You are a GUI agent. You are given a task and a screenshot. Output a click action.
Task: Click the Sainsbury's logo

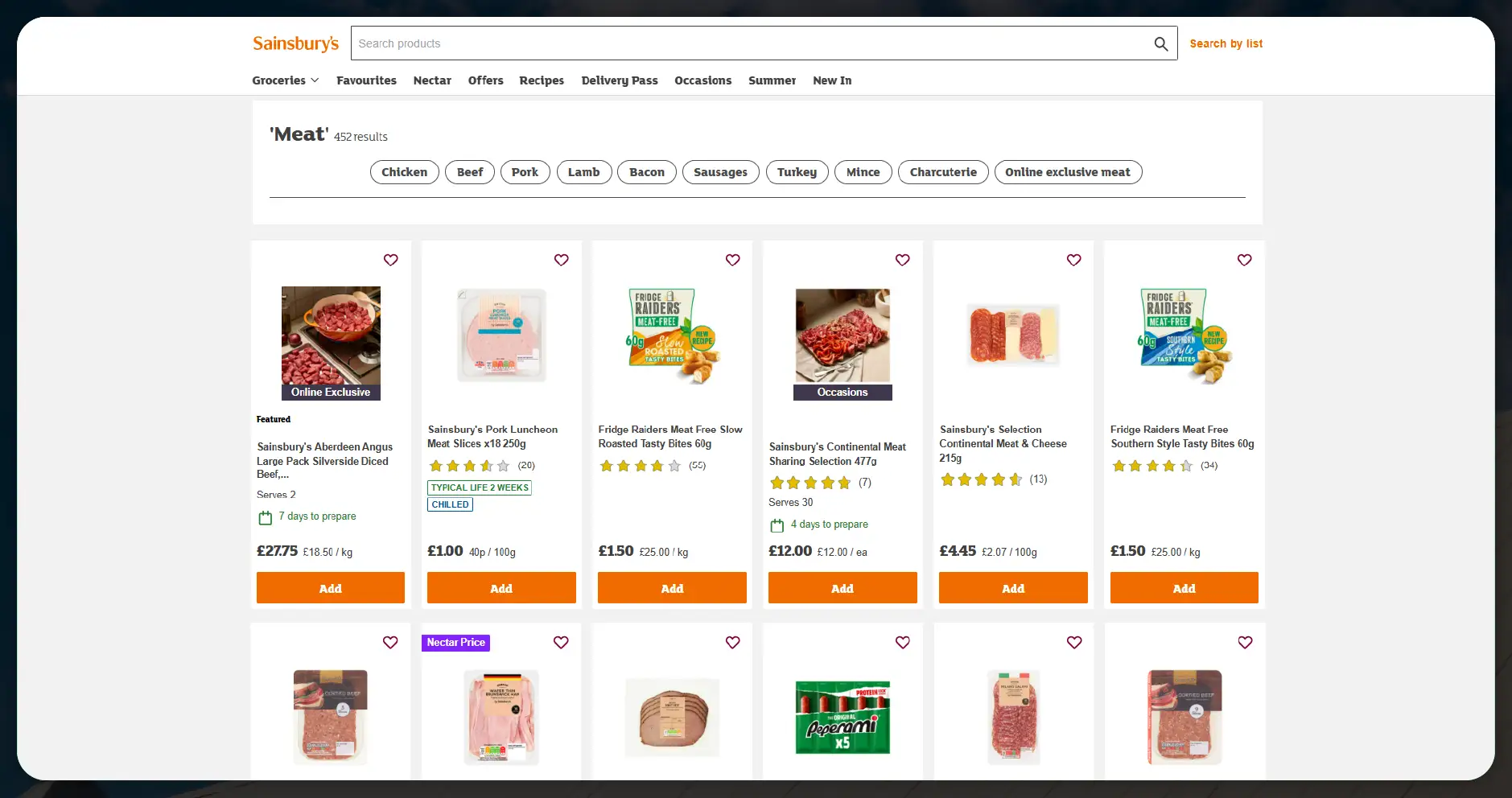click(295, 43)
